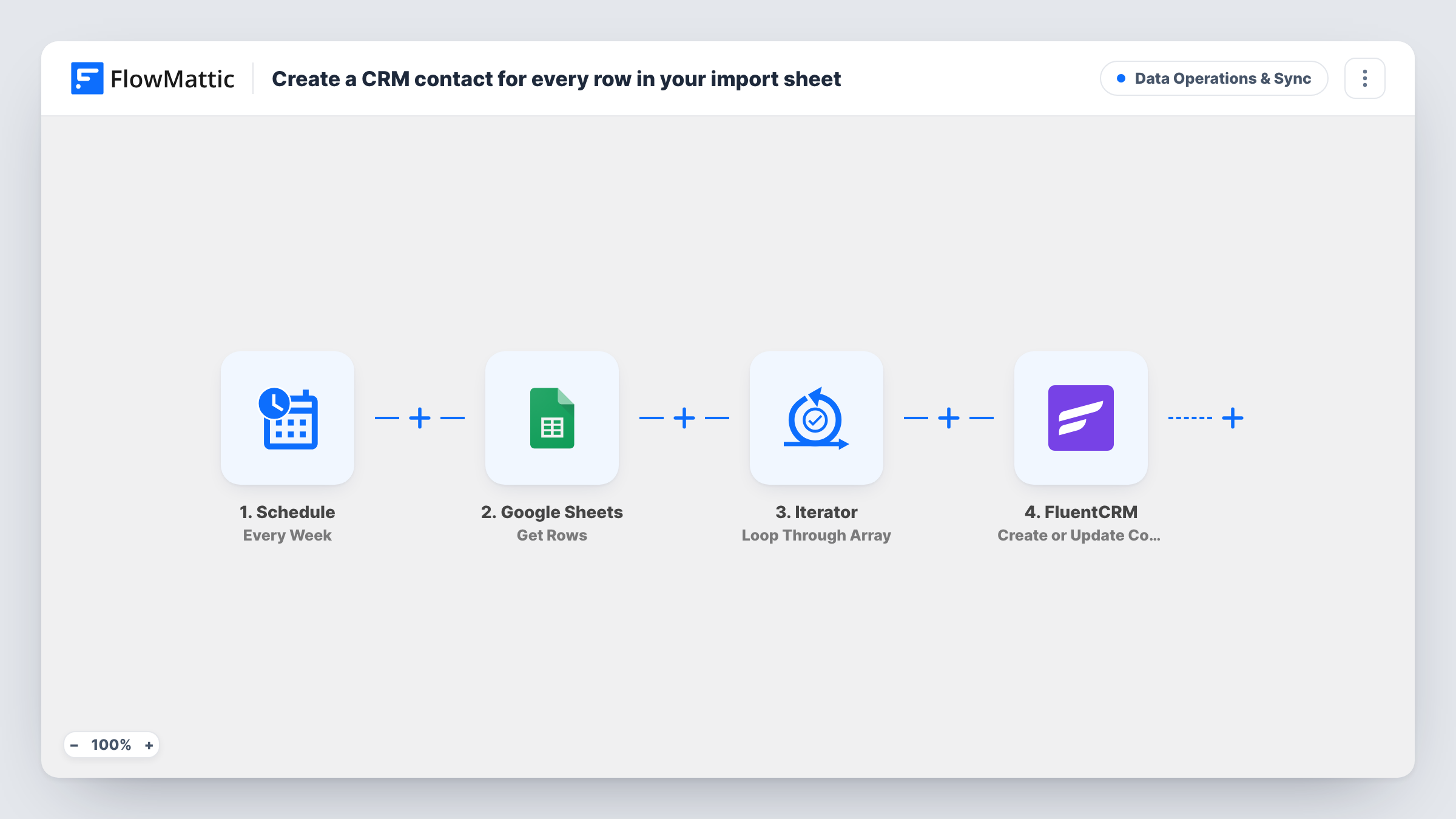Screen dimensions: 1456x819
Task: Open the Iterator step icon
Action: [x=817, y=418]
